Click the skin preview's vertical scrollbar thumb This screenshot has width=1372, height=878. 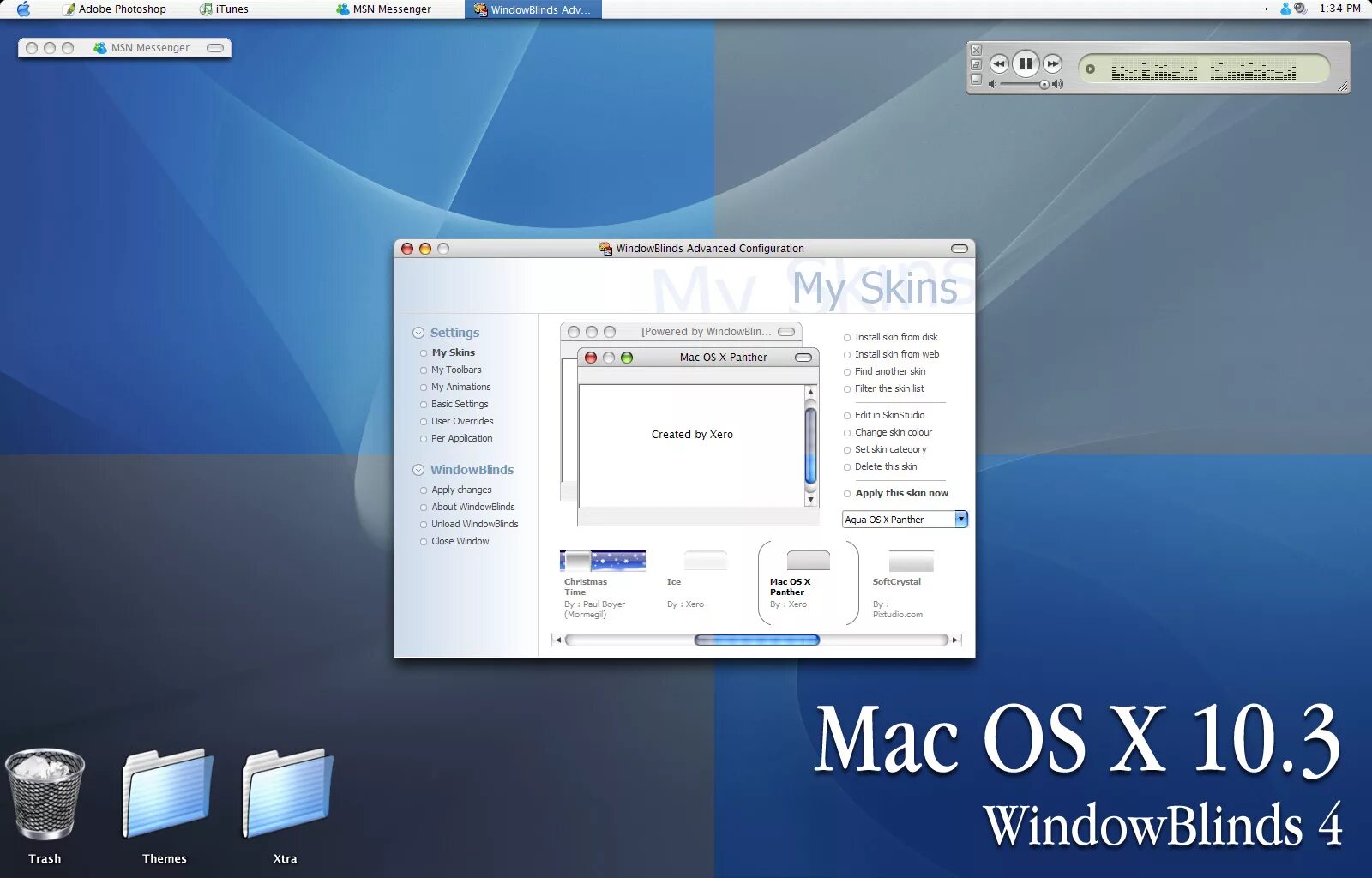pos(810,446)
